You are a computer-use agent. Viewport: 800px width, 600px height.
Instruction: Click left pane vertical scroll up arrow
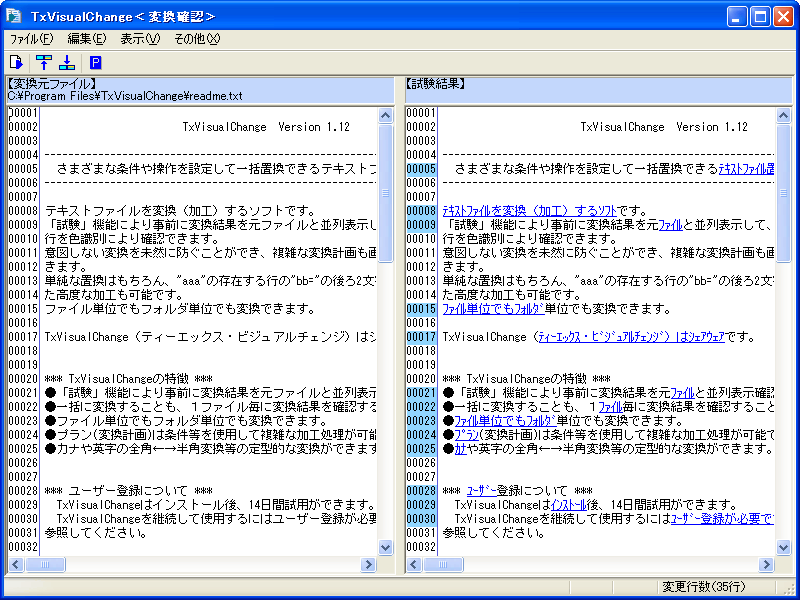click(386, 116)
